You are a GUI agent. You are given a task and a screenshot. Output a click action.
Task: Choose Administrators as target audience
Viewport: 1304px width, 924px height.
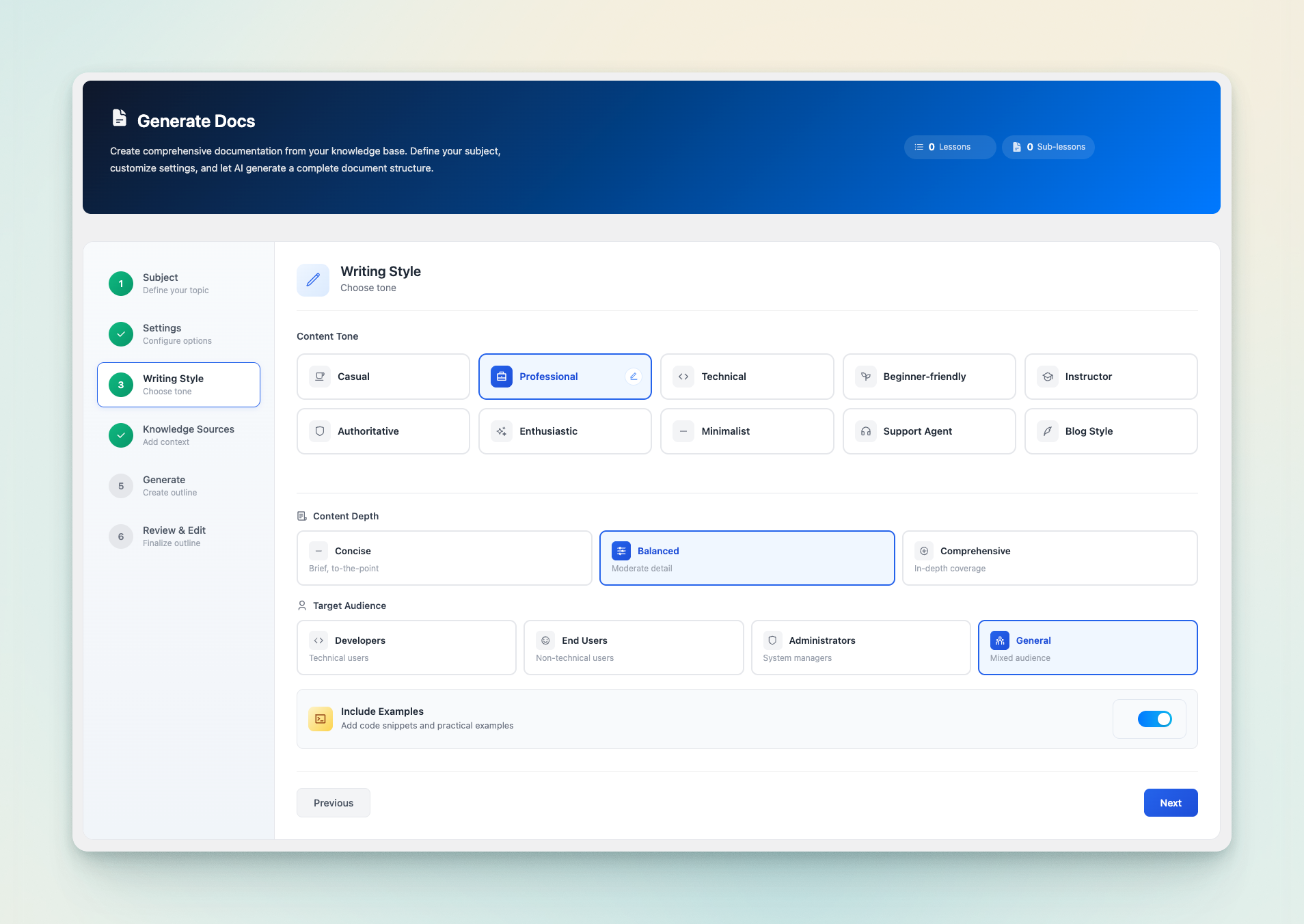click(860, 647)
